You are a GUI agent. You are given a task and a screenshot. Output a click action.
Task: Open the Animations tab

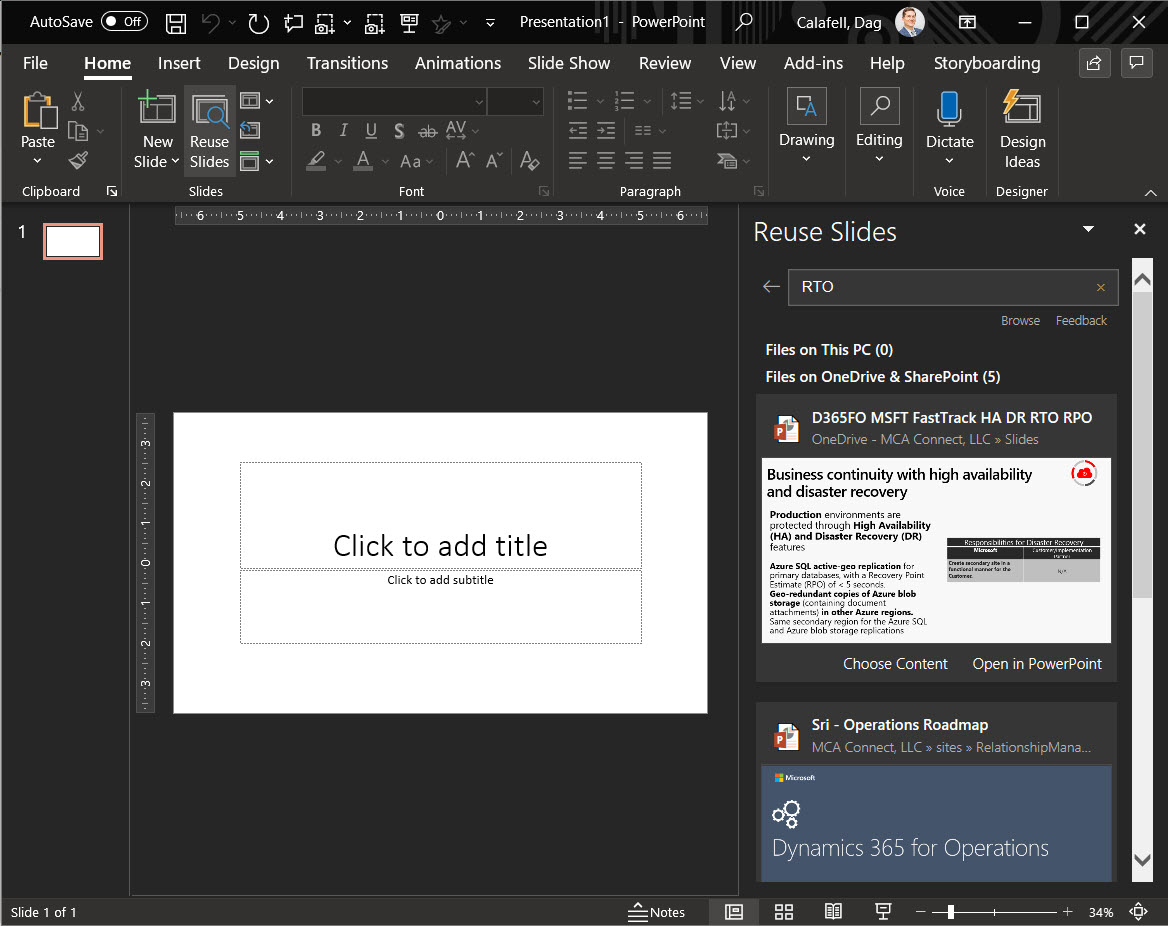tap(458, 63)
